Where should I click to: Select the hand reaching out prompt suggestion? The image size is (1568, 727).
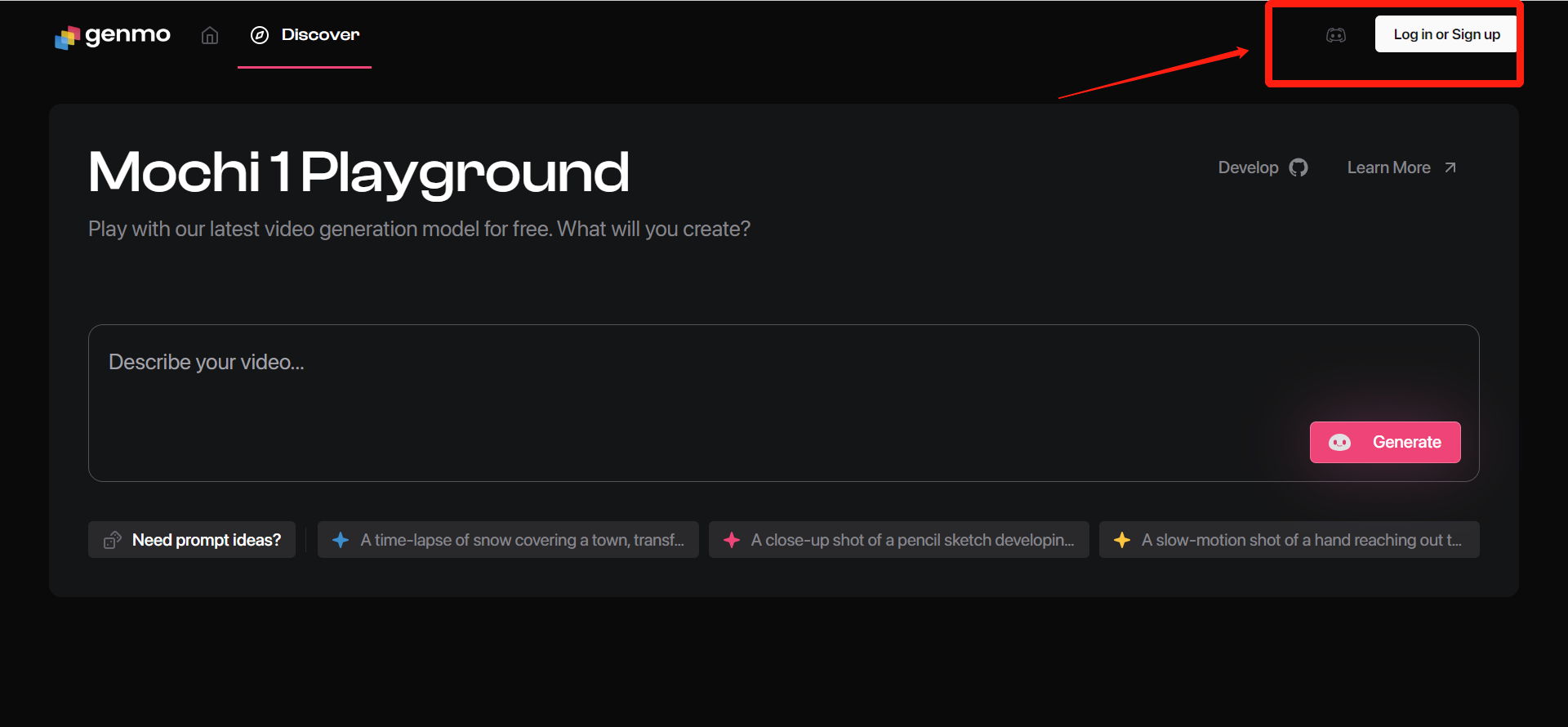(1290, 540)
